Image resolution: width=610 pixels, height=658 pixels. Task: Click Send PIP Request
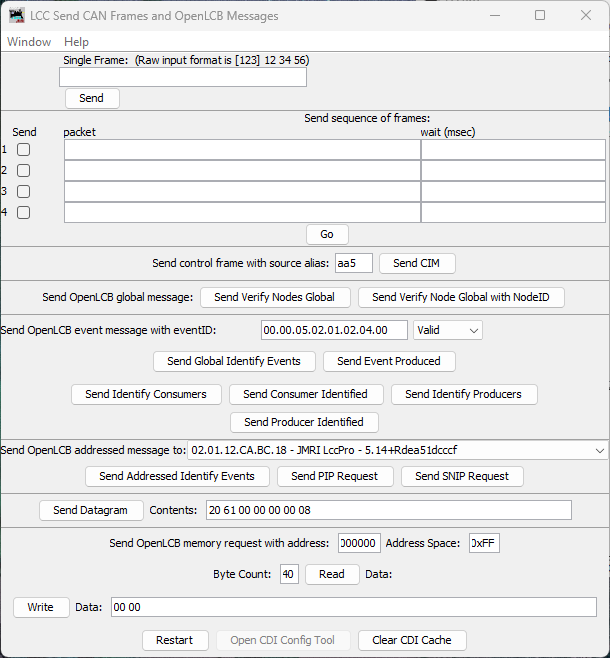(335, 476)
